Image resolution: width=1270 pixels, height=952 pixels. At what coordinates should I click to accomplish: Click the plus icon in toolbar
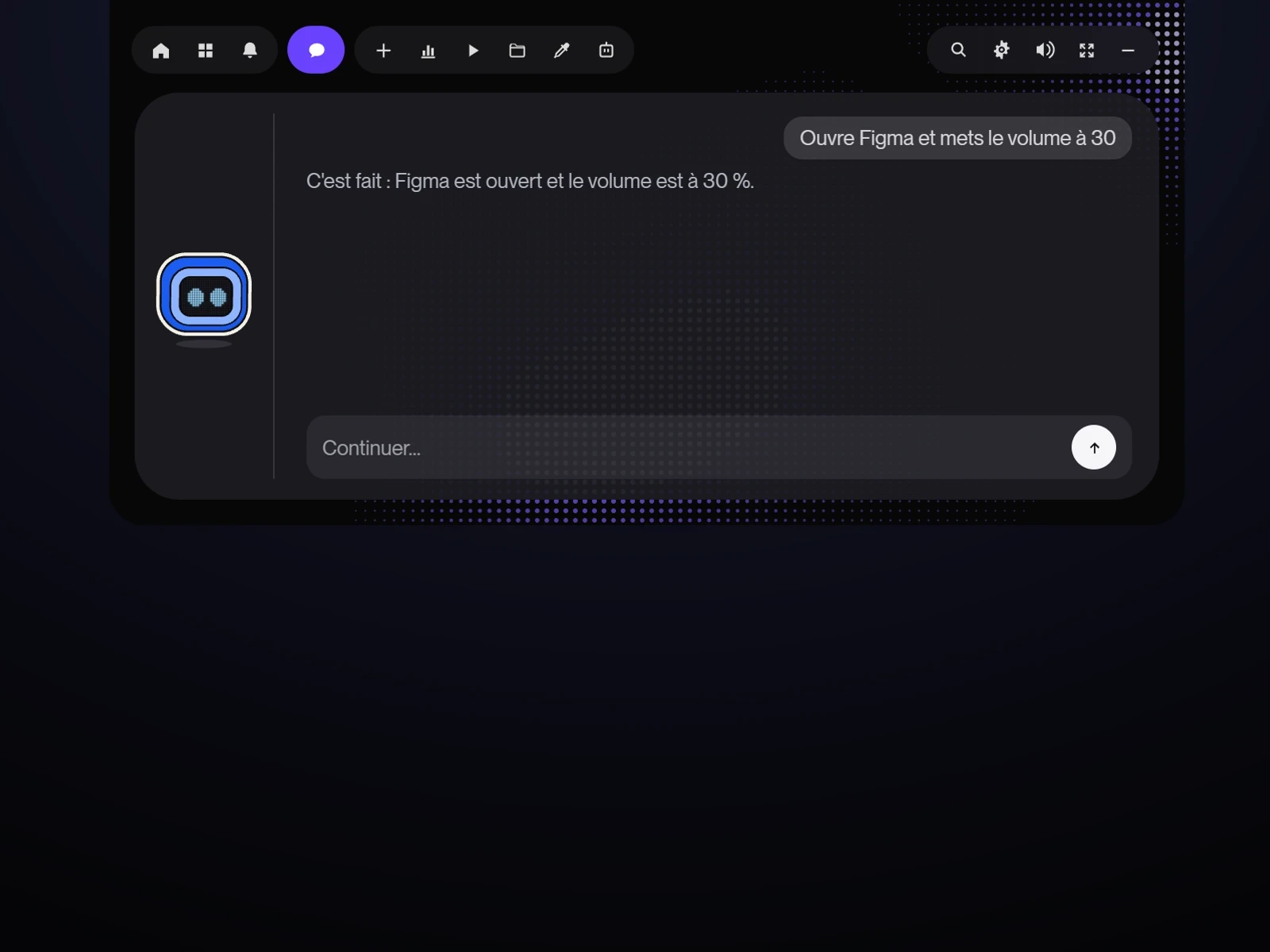coord(383,51)
